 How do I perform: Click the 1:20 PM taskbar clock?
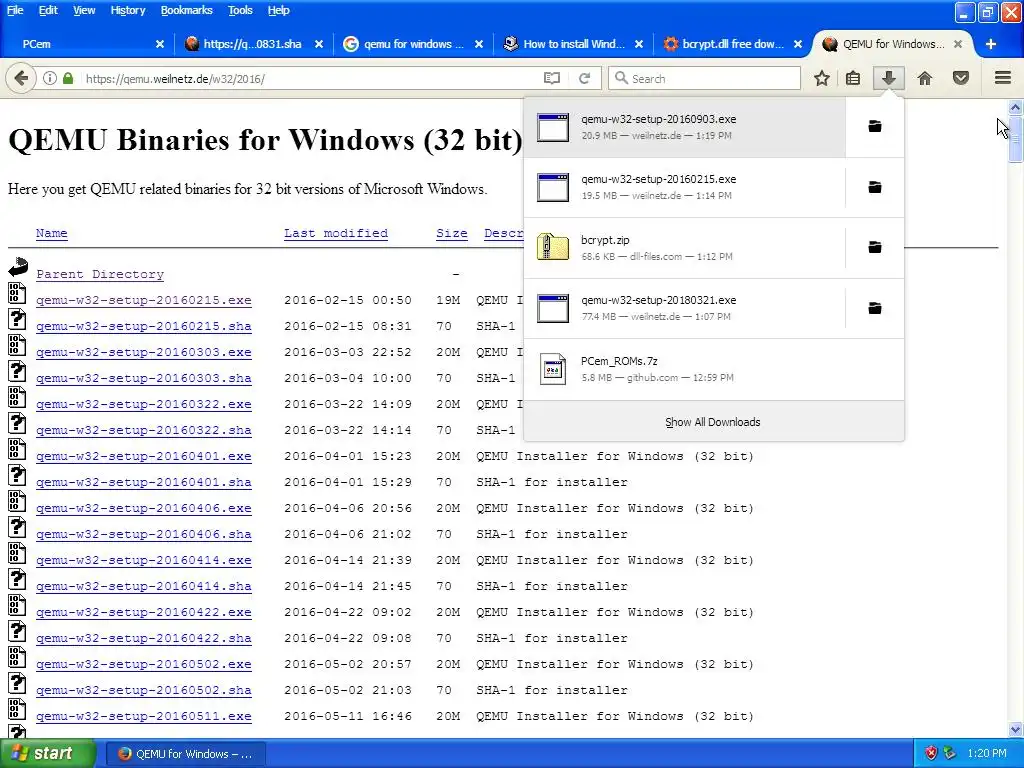click(x=987, y=753)
